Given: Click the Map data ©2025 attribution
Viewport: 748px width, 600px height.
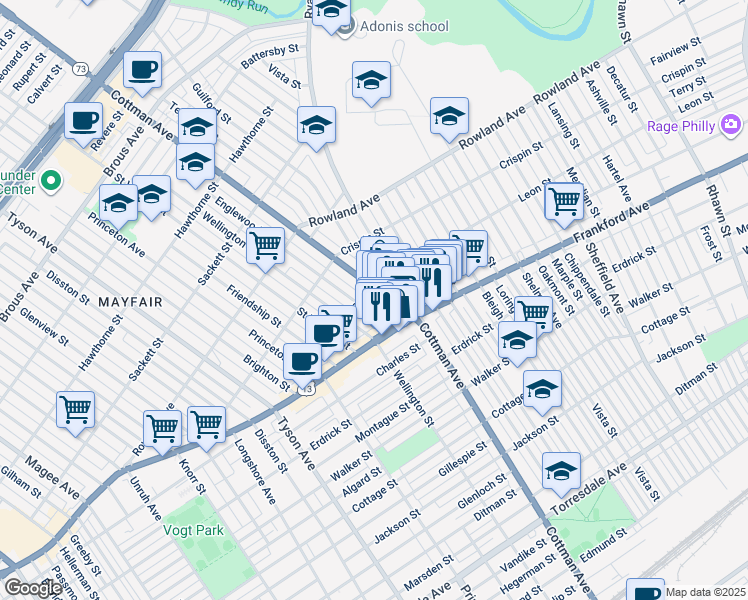Looking at the screenshot, I should point(704,593).
